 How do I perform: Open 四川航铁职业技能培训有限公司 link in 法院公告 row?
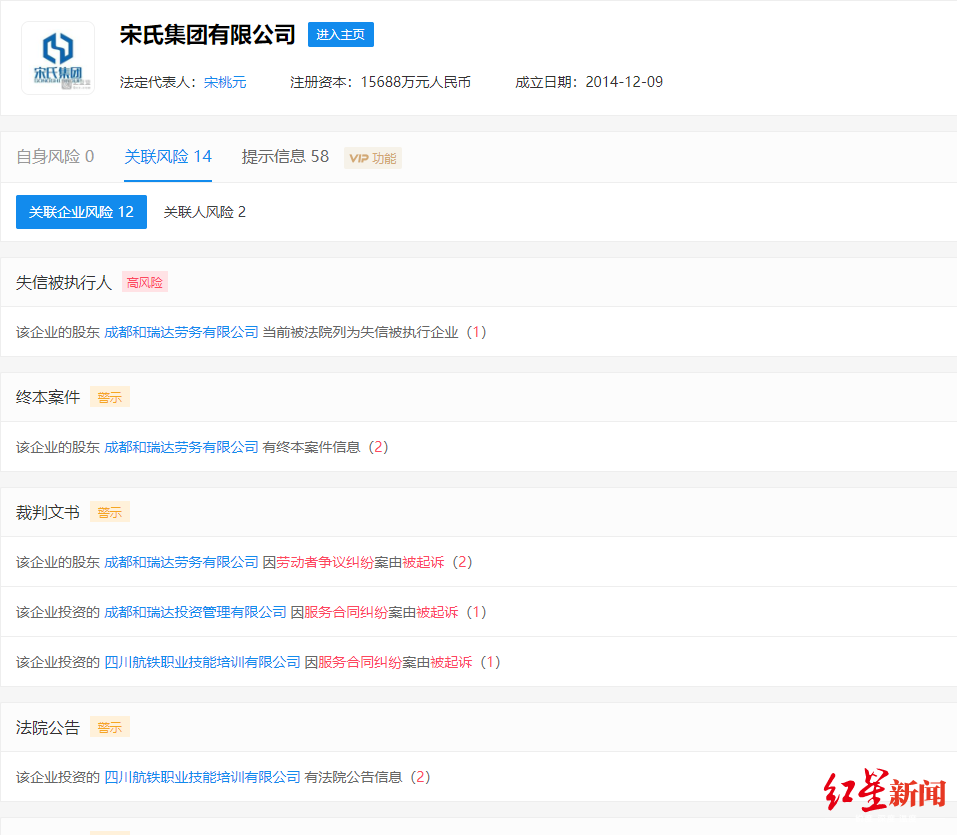203,777
